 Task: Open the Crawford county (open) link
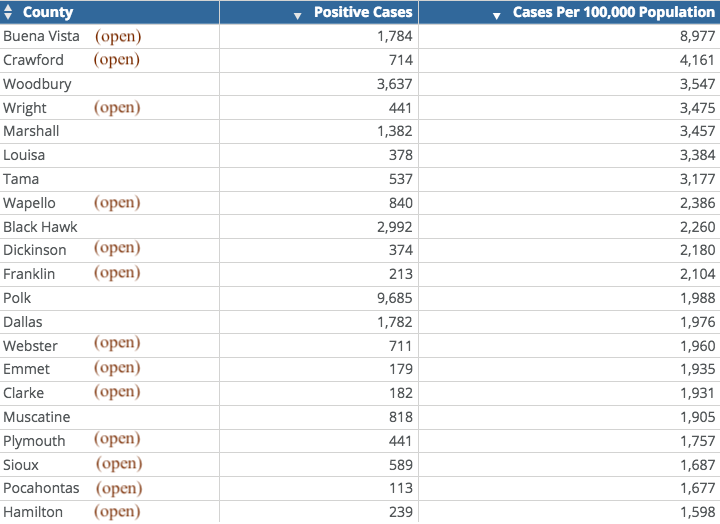(117, 60)
